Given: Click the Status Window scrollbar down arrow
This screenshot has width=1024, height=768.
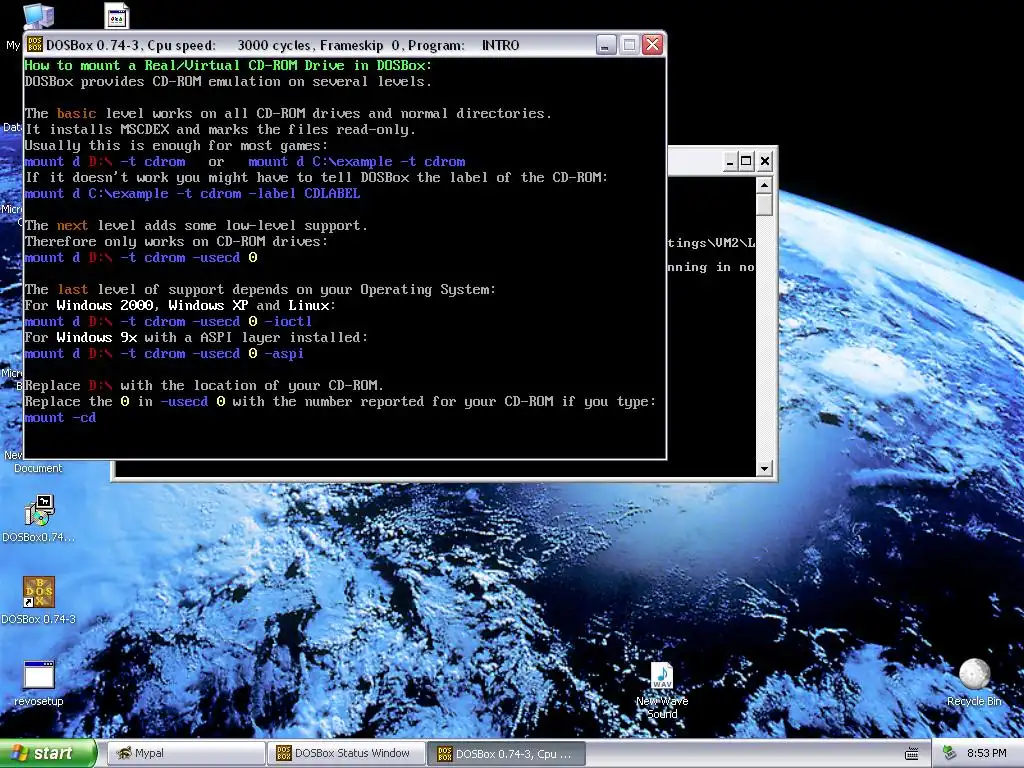Looking at the screenshot, I should [764, 468].
